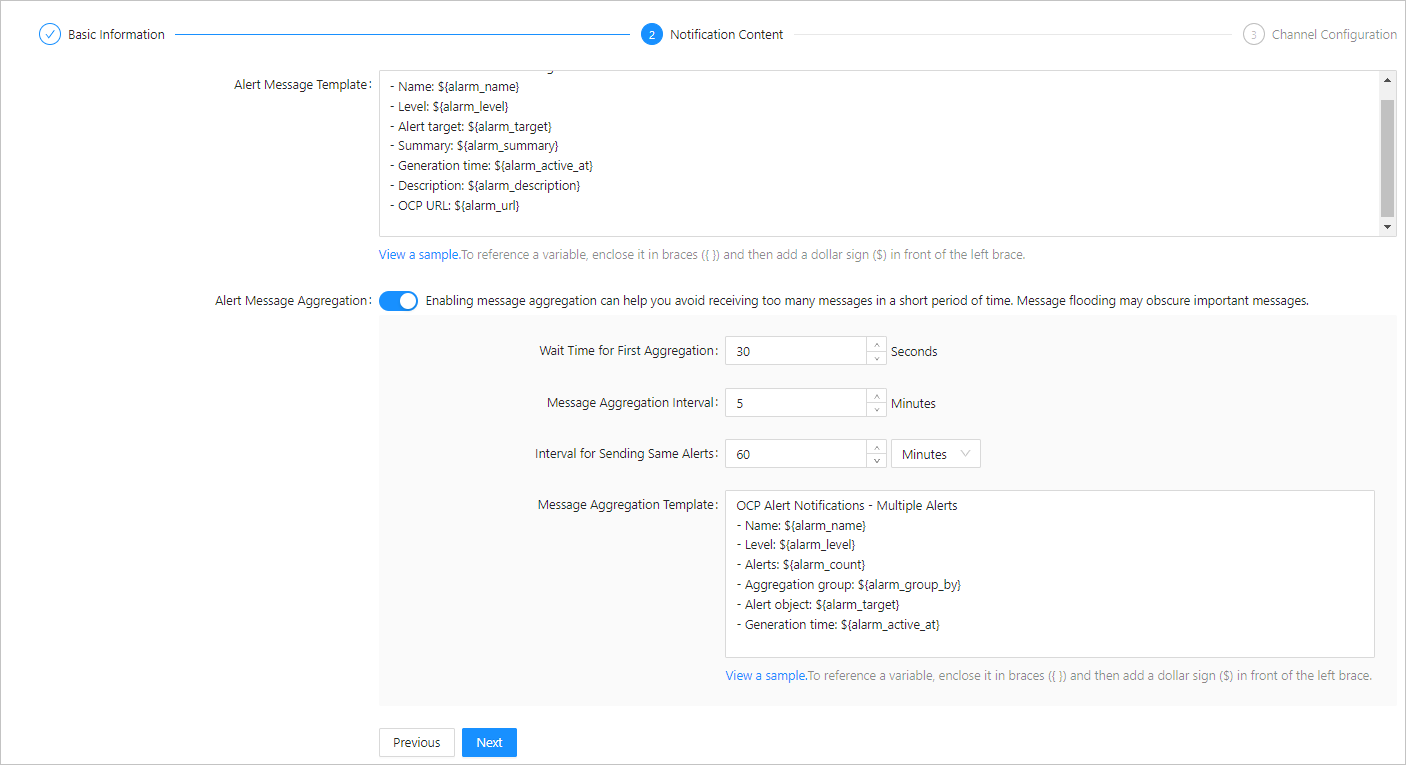Go to the Basic Information step
Viewport: 1406px width, 765px height.
tap(116, 35)
